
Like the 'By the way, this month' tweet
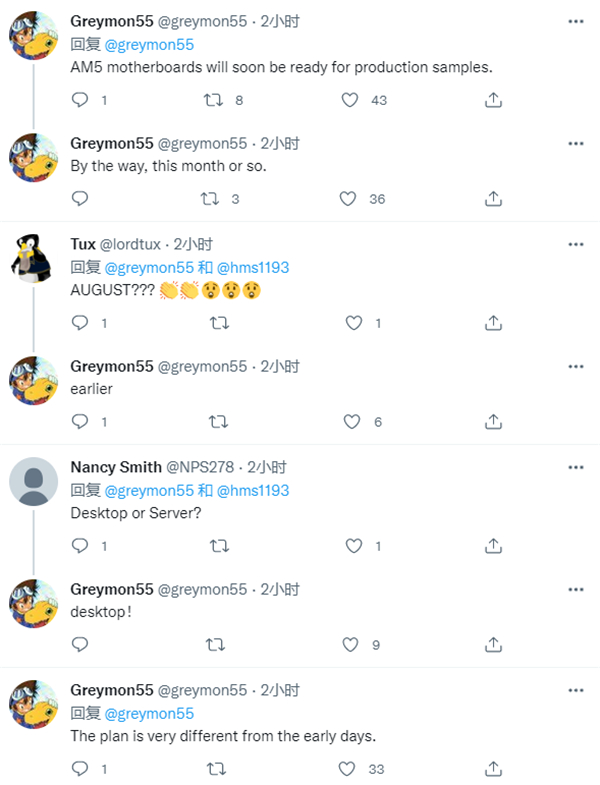[x=349, y=199]
